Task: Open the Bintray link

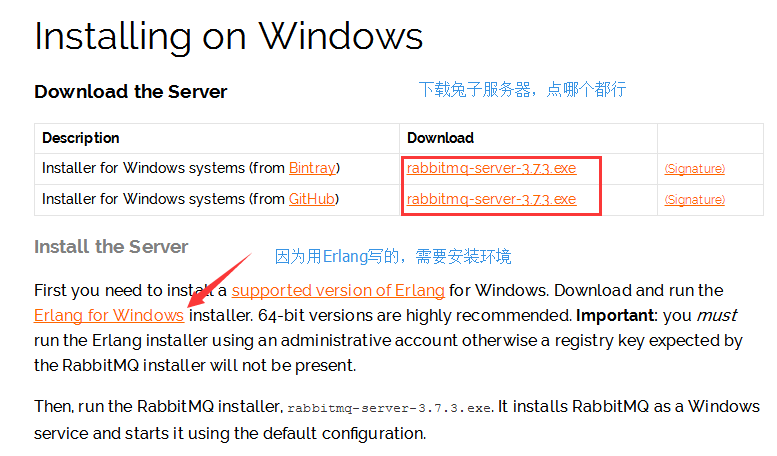Action: (x=312, y=168)
